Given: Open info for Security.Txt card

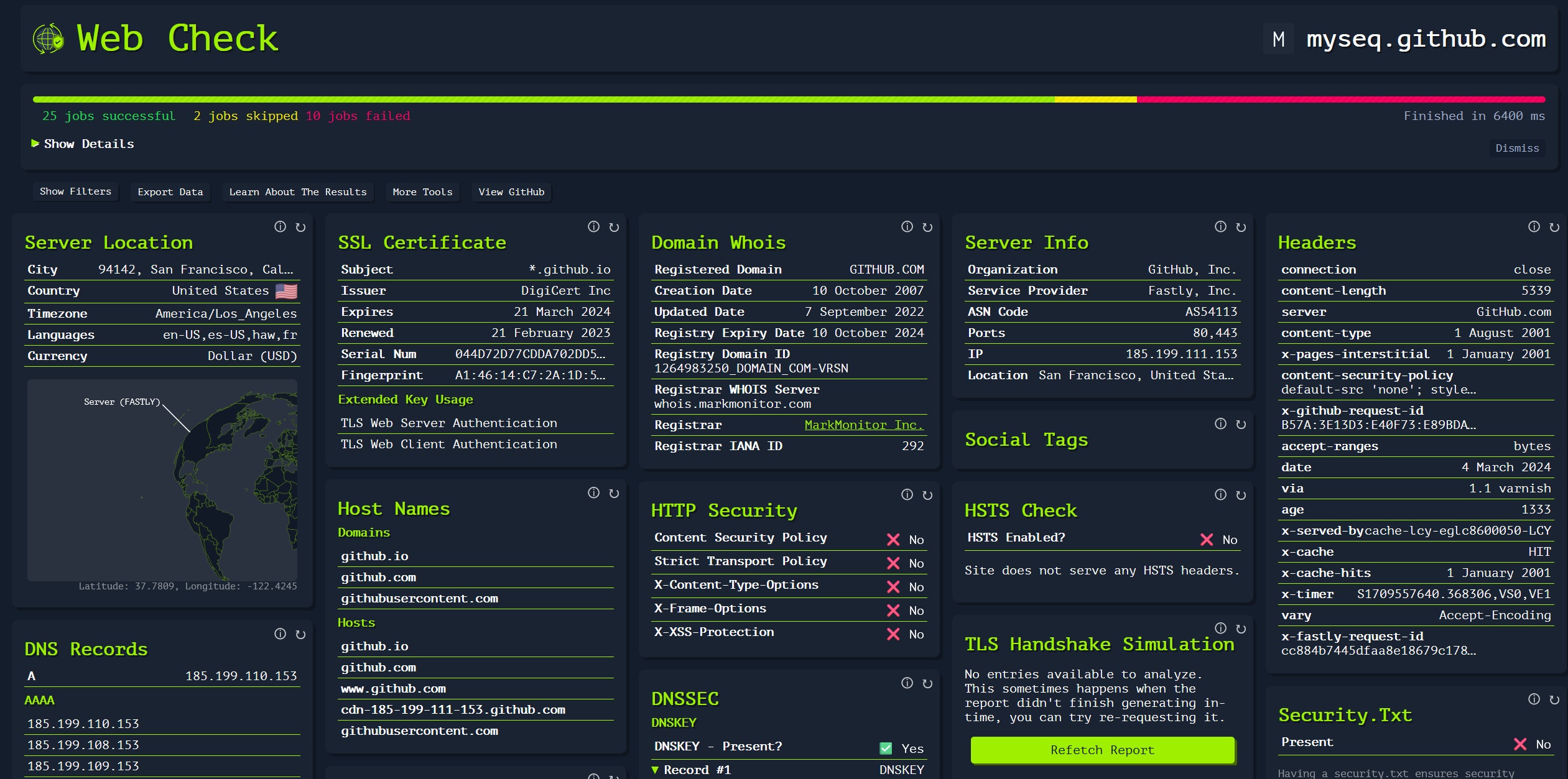Looking at the screenshot, I should 1534,699.
